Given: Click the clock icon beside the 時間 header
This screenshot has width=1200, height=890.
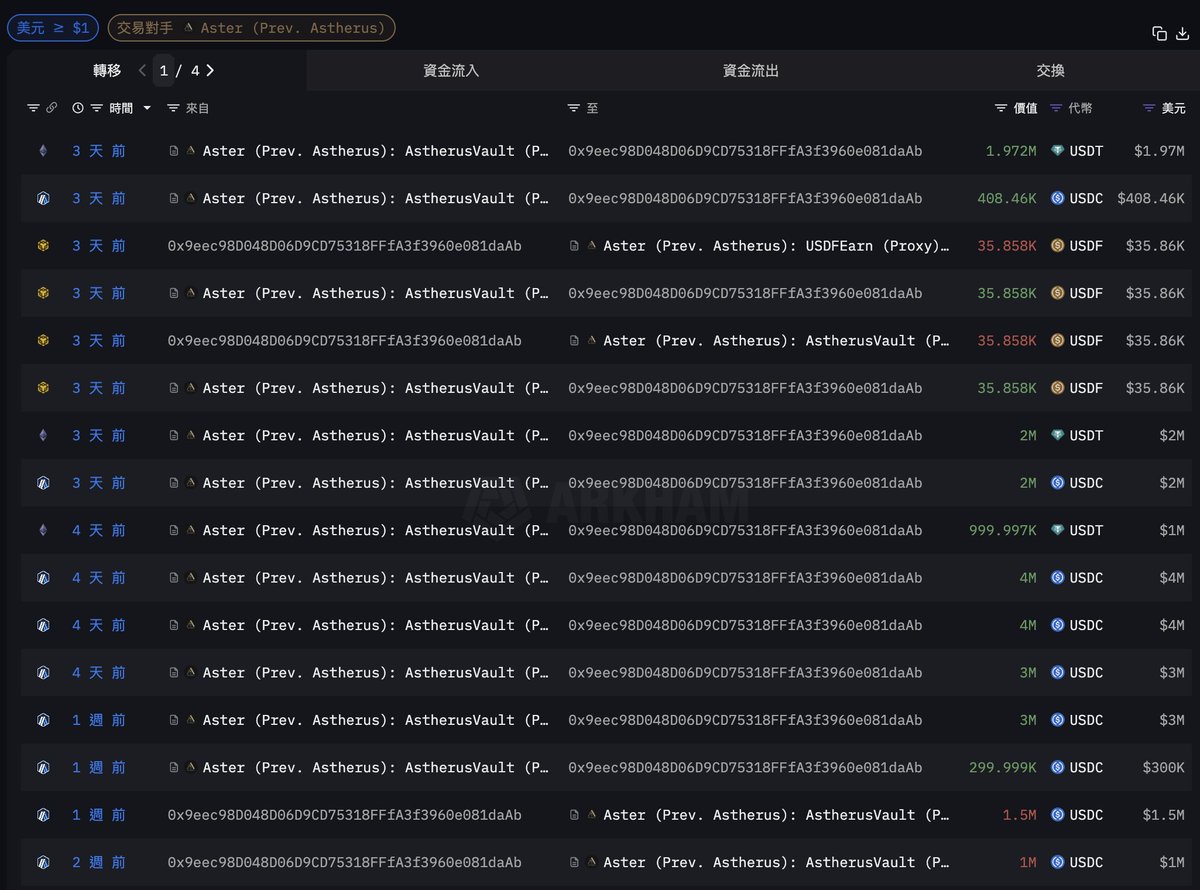Looking at the screenshot, I should (78, 108).
